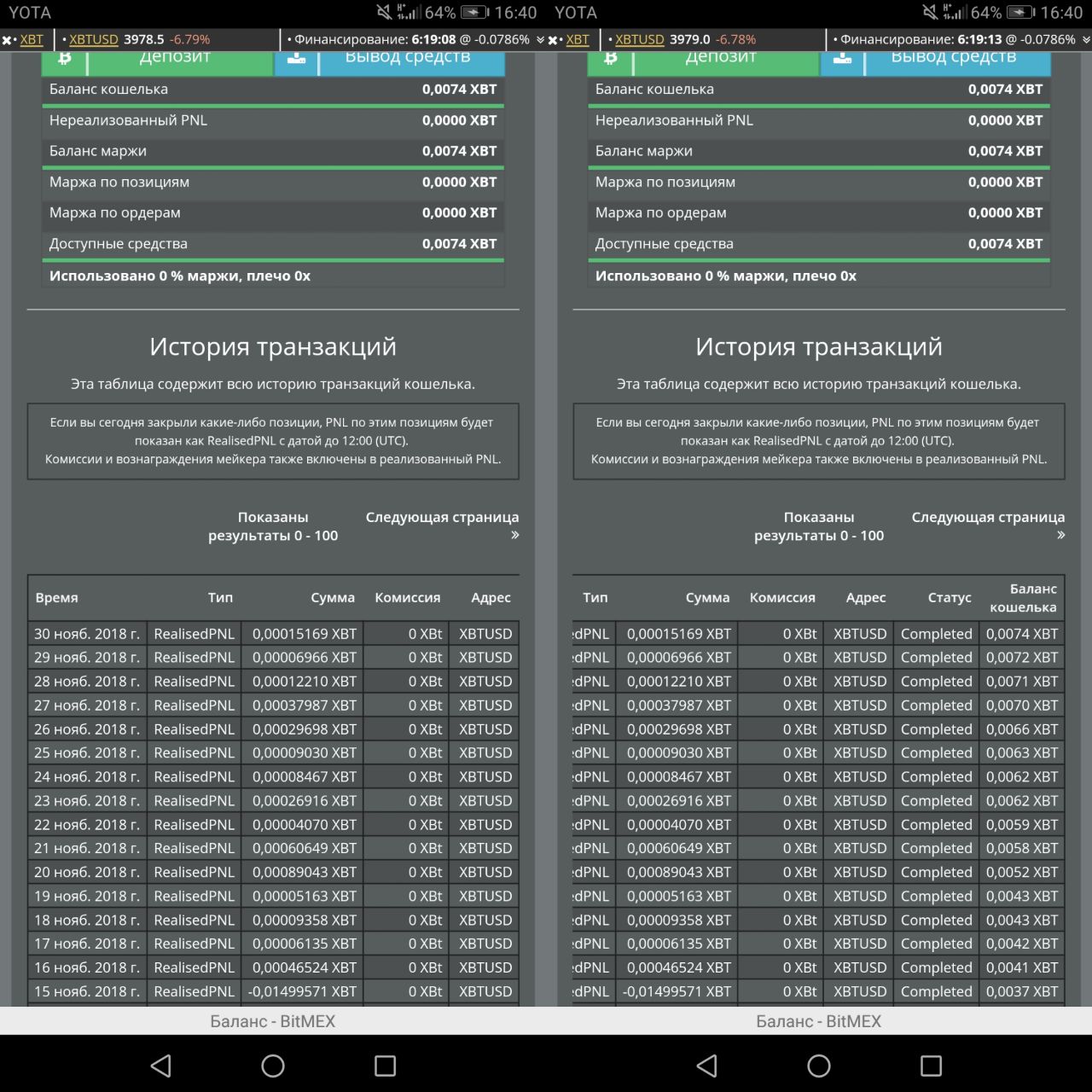Go to Следующая страница on left screen

click(442, 526)
